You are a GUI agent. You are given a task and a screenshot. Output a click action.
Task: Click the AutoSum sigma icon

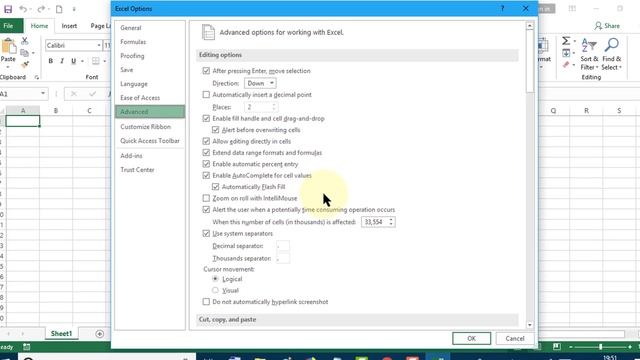coord(566,41)
